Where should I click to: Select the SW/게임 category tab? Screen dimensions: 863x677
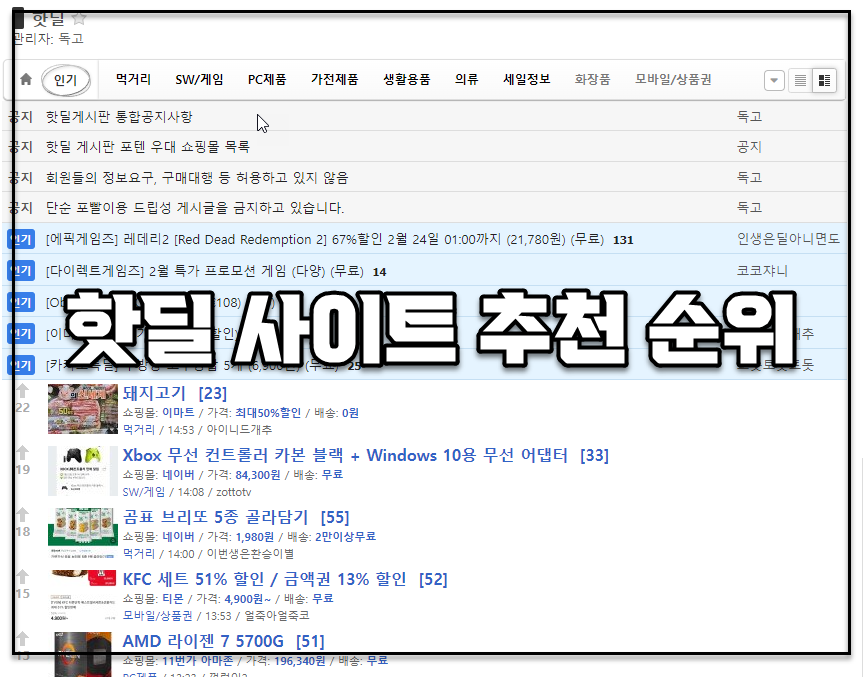click(199, 79)
